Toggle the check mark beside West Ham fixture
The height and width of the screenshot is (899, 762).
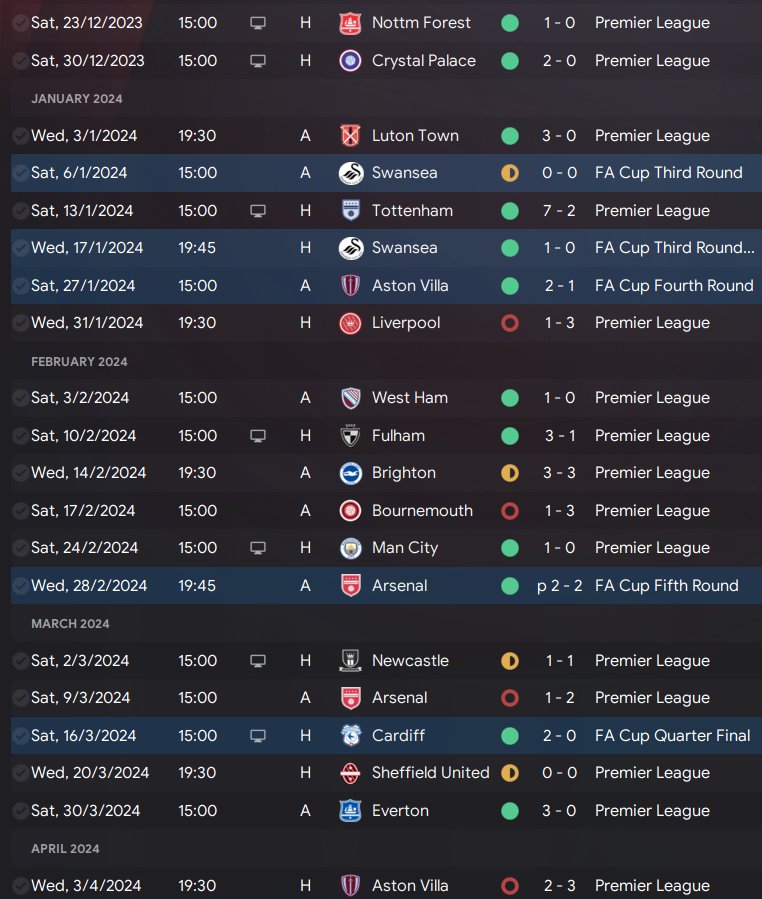tap(20, 398)
